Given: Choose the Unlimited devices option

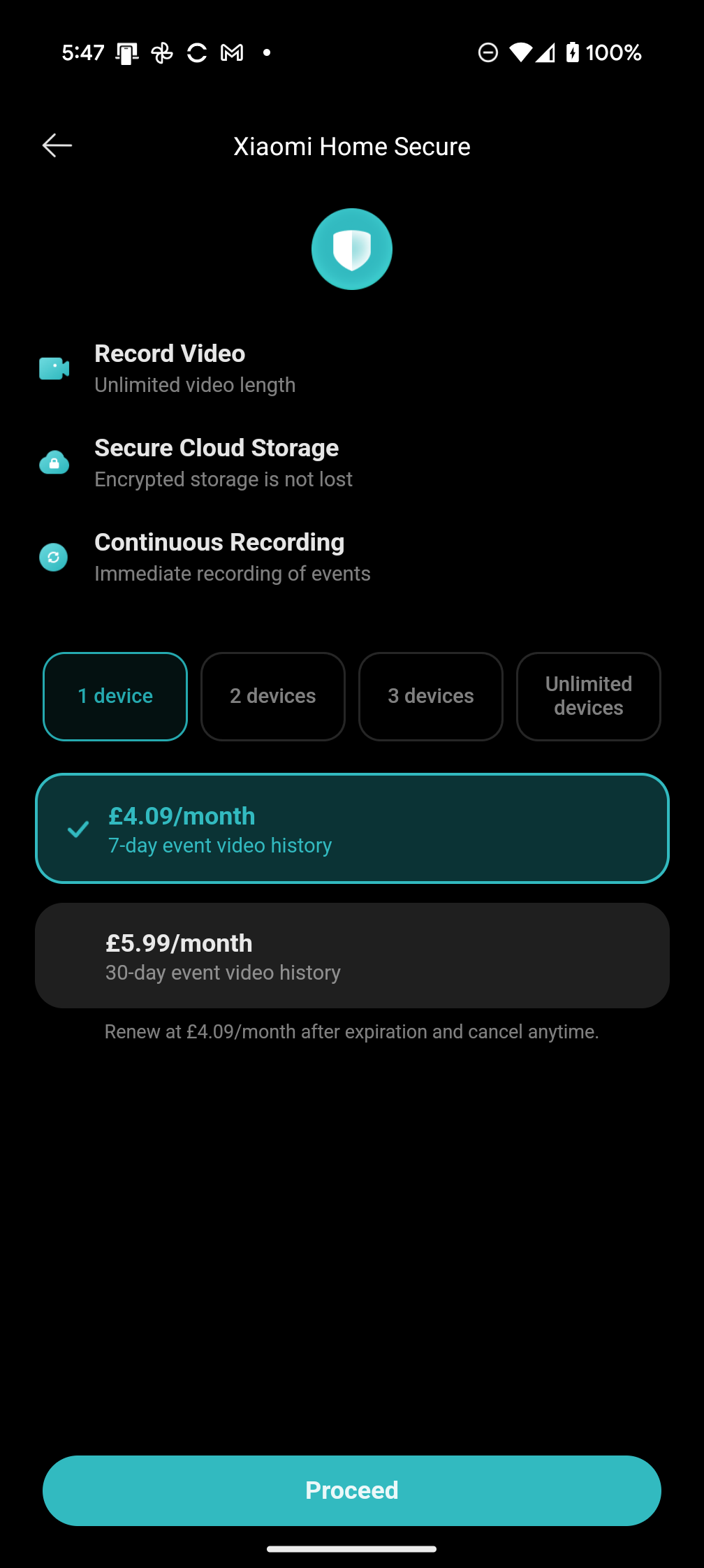Looking at the screenshot, I should click(589, 697).
